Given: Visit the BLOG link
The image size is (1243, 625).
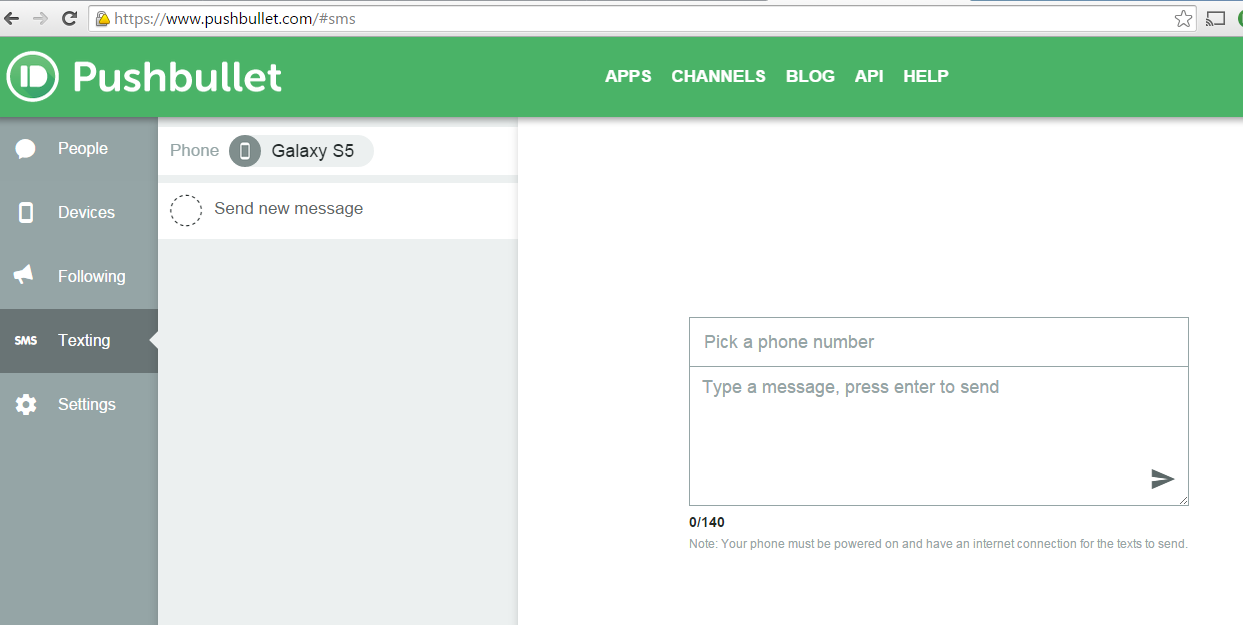Looking at the screenshot, I should 810,76.
